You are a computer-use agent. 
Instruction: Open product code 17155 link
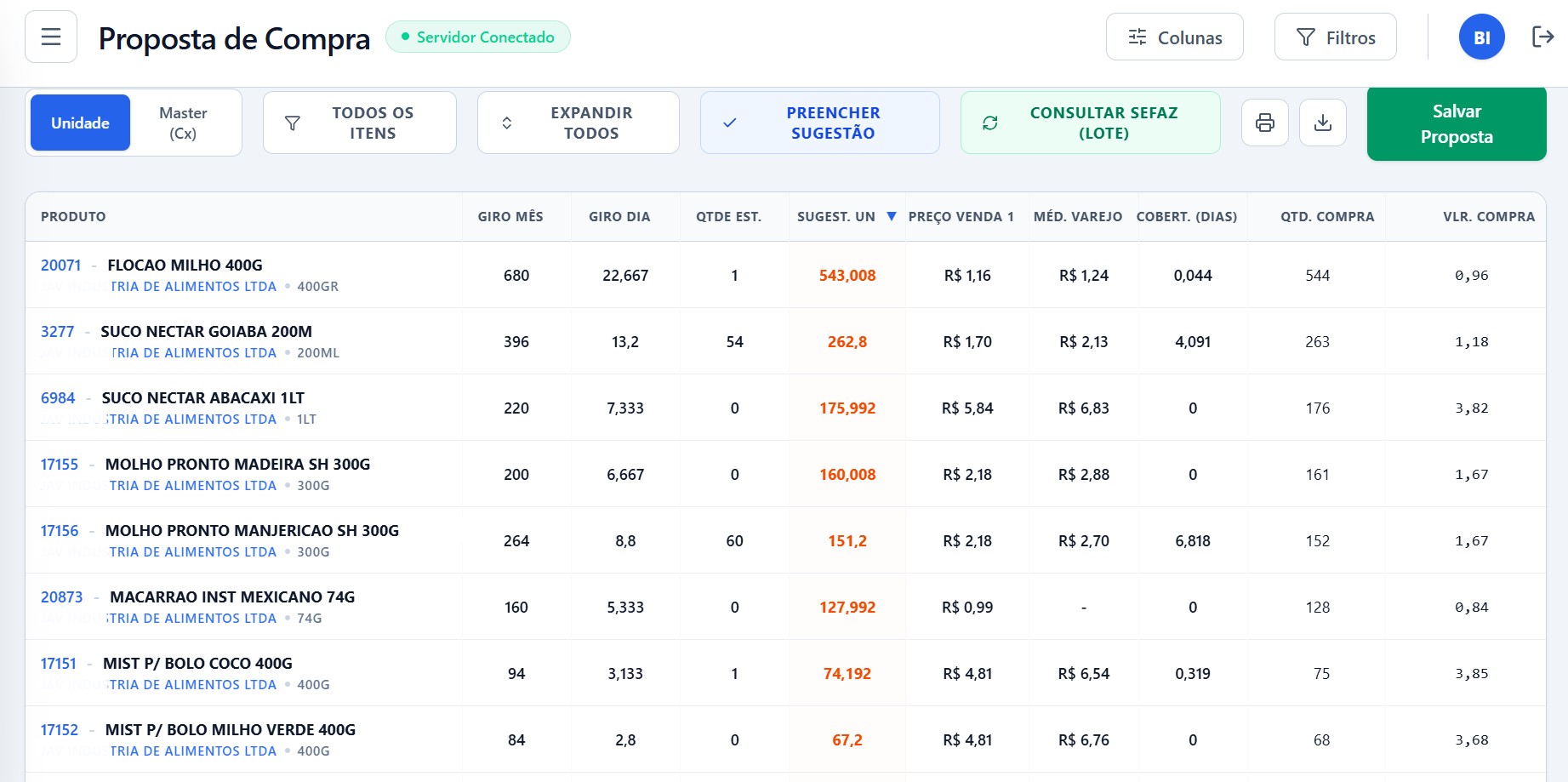(x=60, y=465)
